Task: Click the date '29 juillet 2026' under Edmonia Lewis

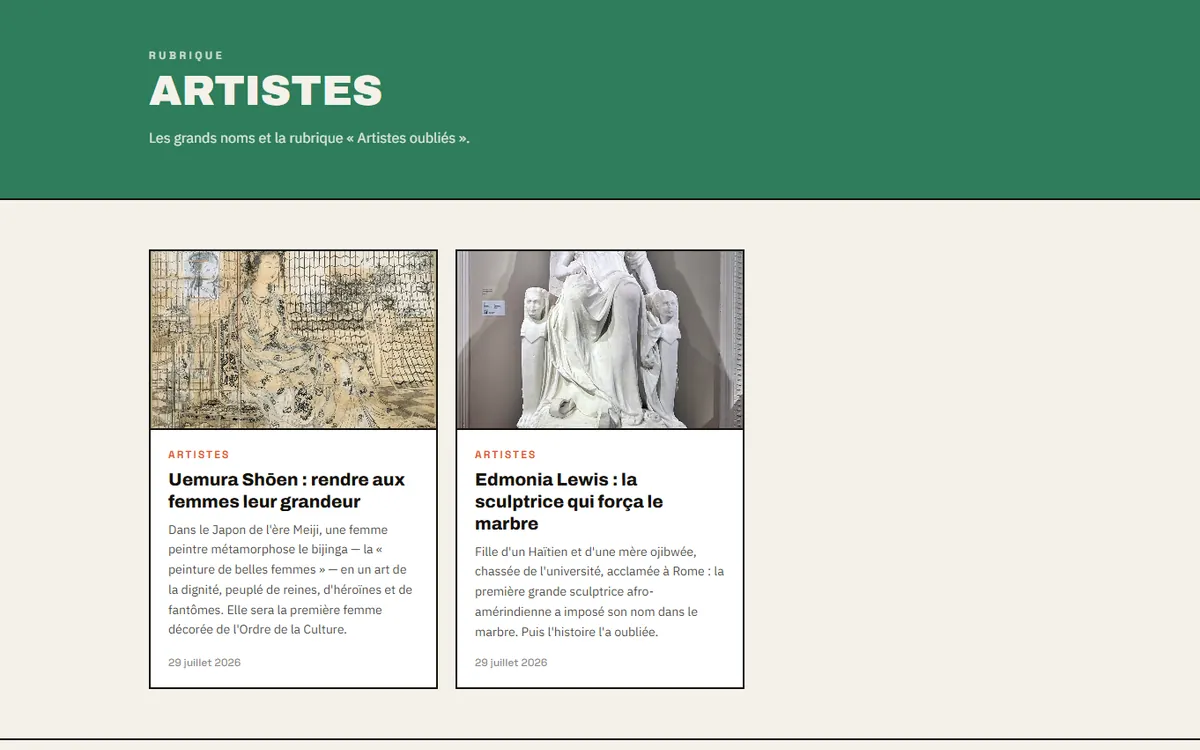Action: tap(511, 662)
